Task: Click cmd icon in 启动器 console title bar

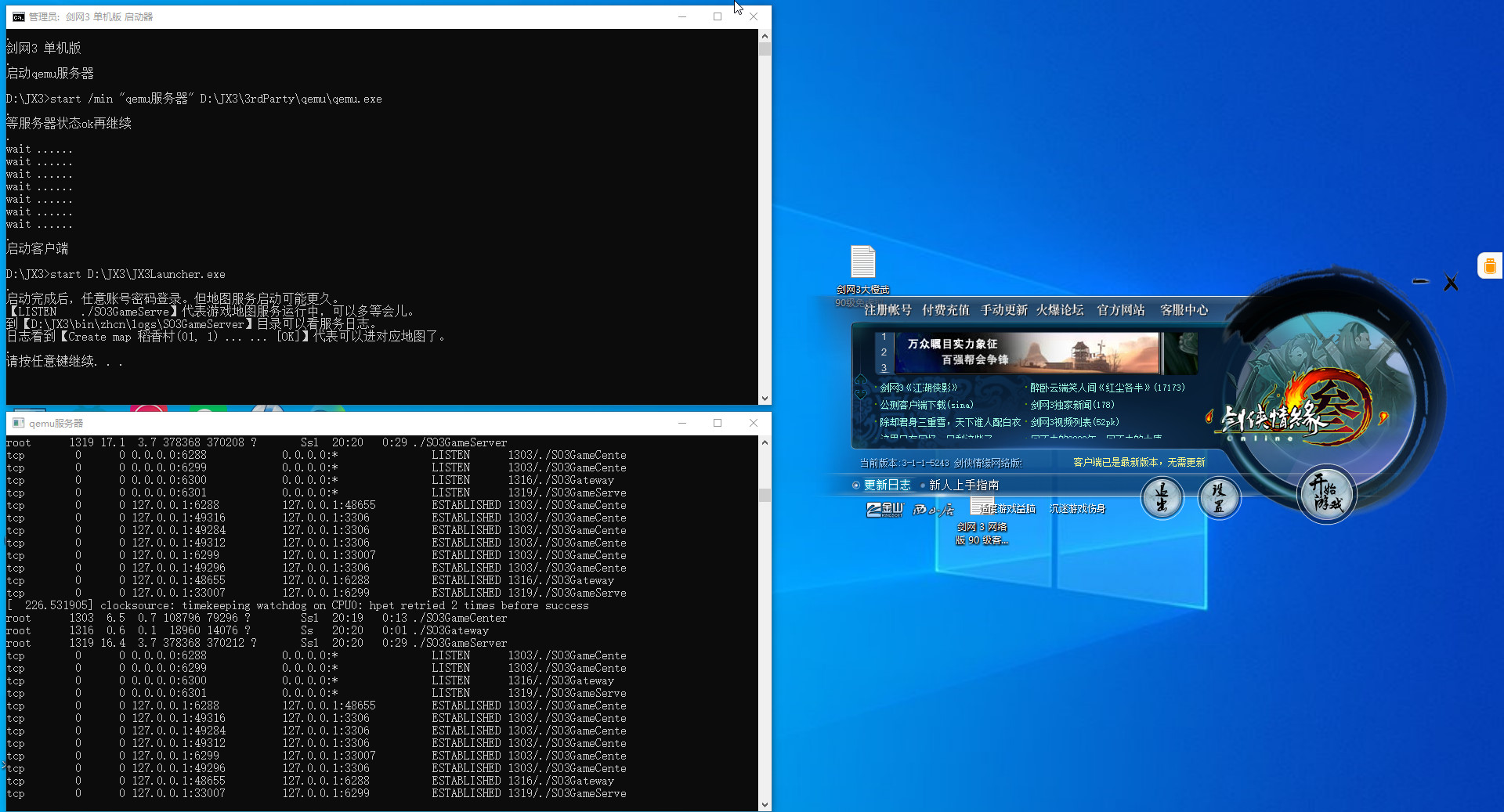Action: (x=18, y=16)
